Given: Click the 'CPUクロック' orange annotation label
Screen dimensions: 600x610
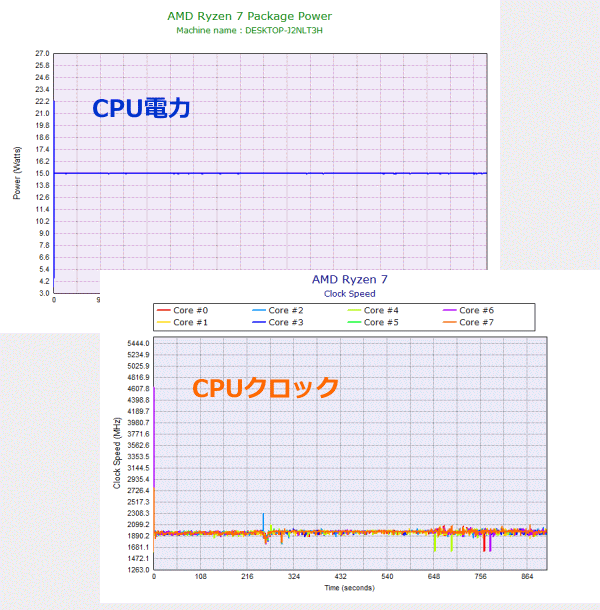Looking at the screenshot, I should [x=265, y=388].
